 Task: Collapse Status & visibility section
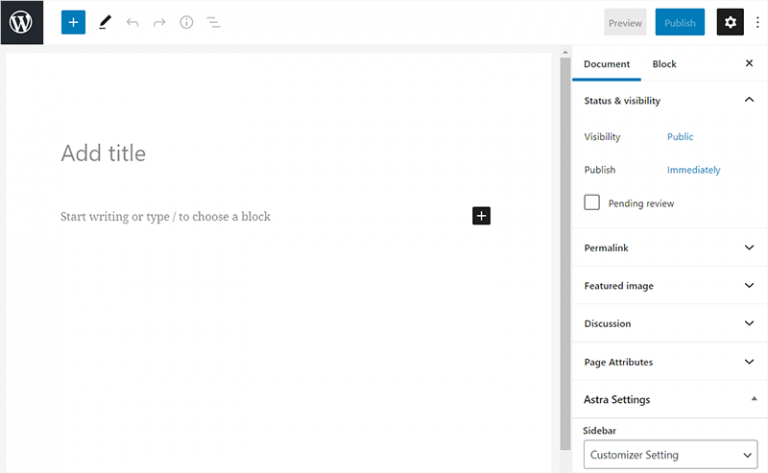[670, 100]
